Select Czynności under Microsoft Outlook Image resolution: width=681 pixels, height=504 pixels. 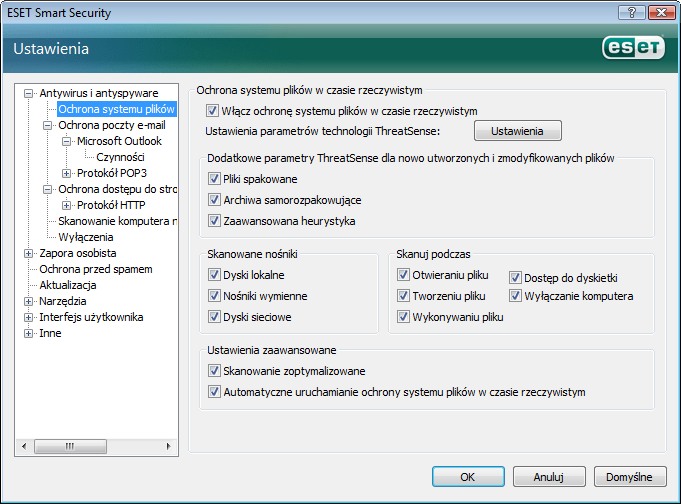click(x=120, y=157)
